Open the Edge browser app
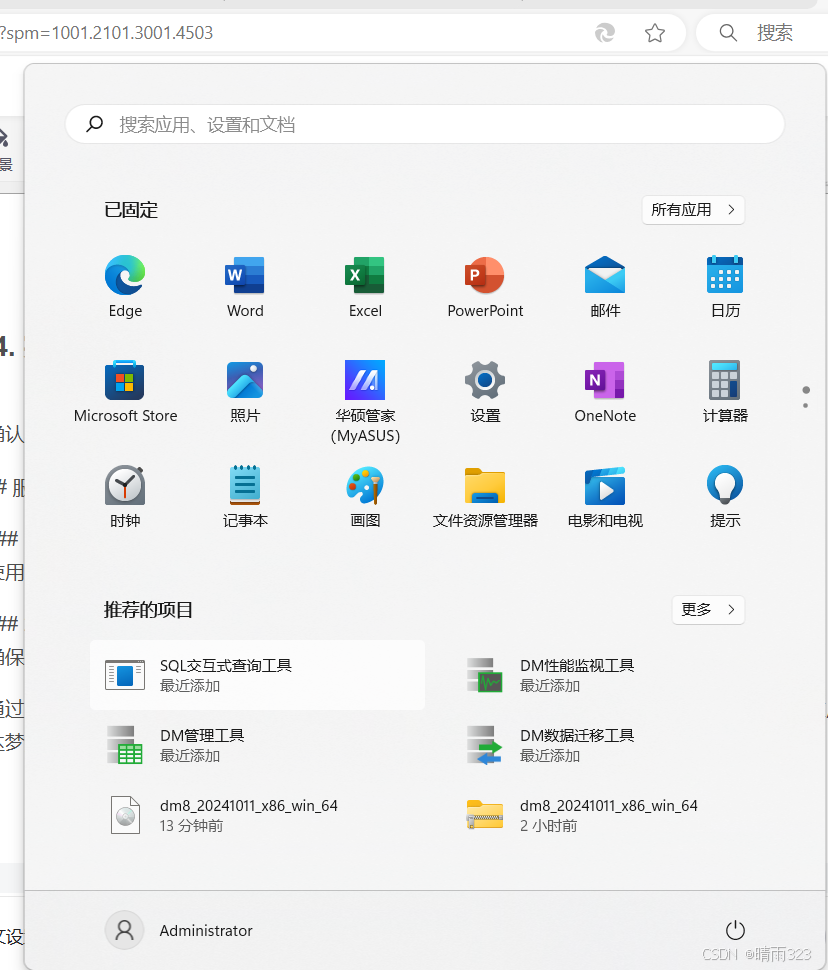Viewport: 828px width, 970px height. pyautogui.click(x=125, y=287)
